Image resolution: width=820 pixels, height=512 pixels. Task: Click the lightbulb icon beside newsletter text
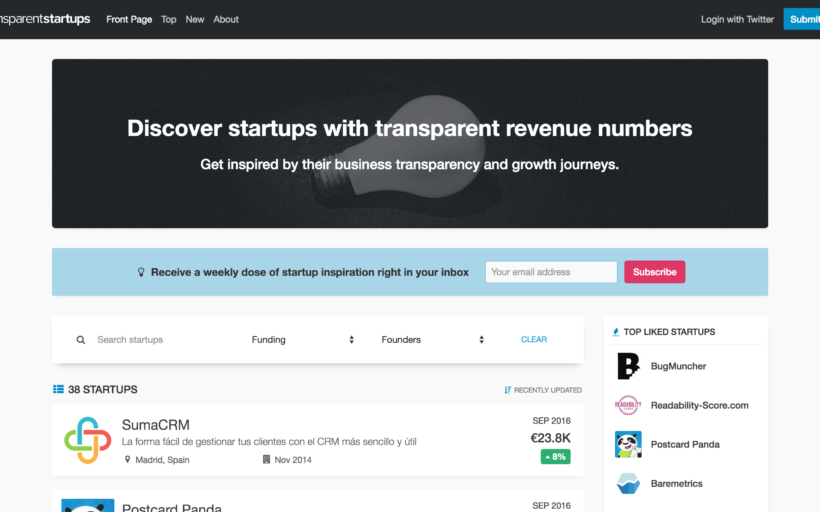click(141, 272)
